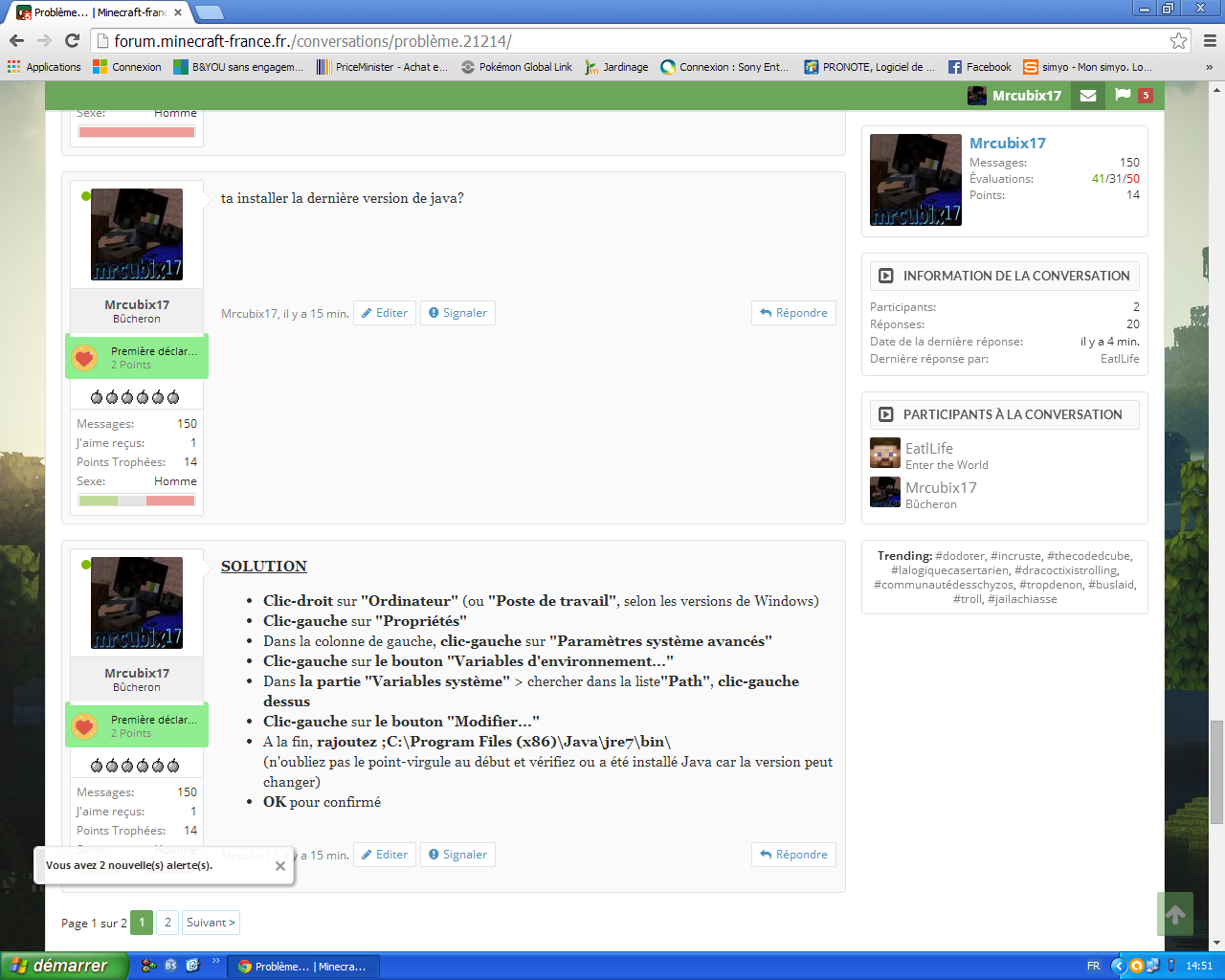Image resolution: width=1225 pixels, height=980 pixels.
Task: Go to page 2 of the conversation
Action: [167, 923]
